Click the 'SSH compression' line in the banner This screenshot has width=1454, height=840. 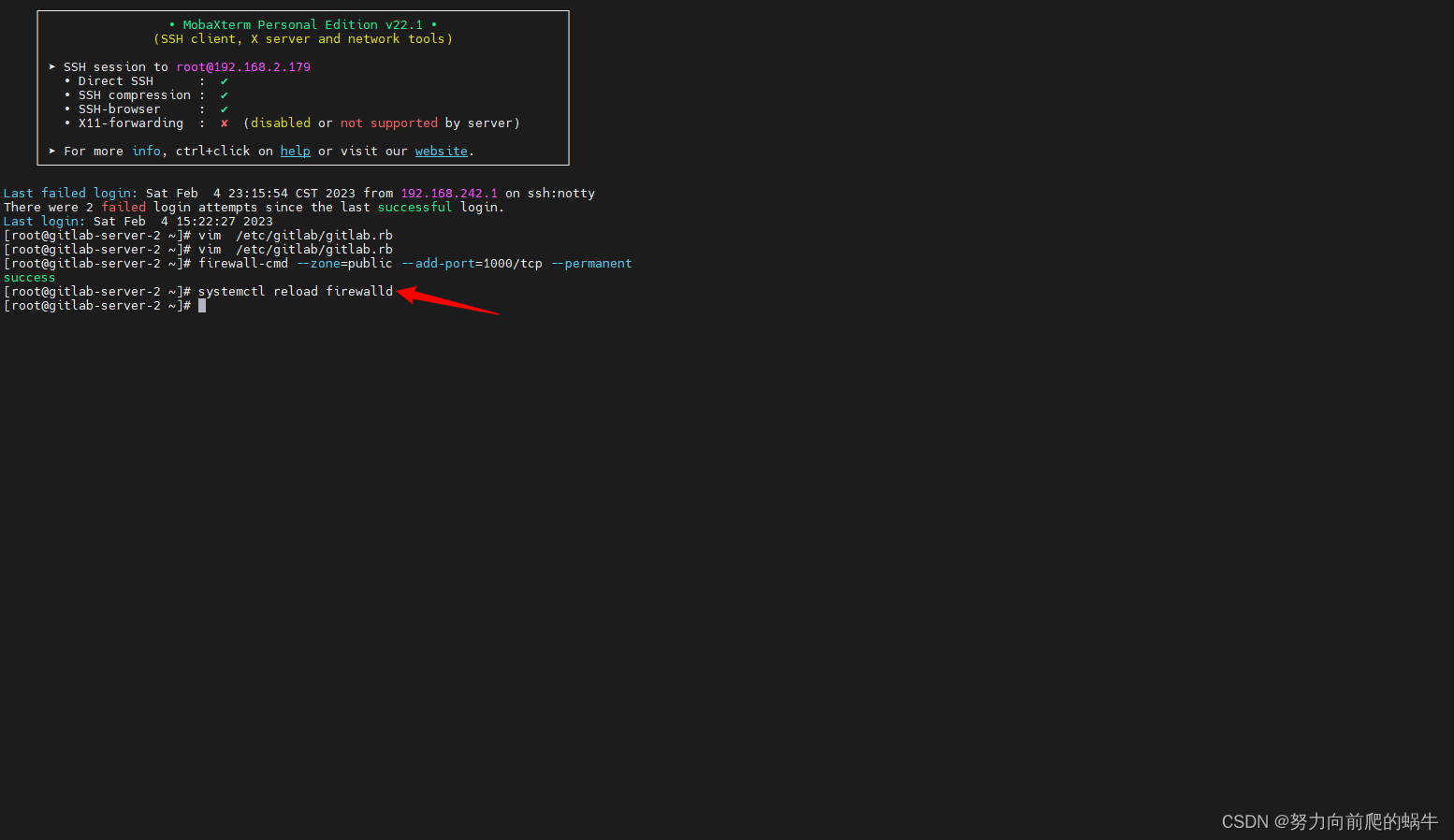135,95
